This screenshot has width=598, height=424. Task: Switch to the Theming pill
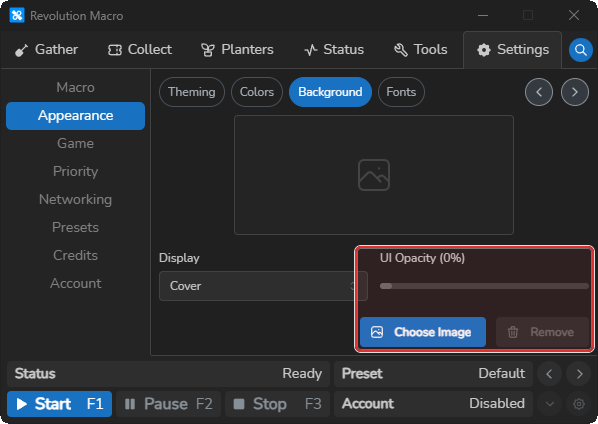tap(192, 92)
